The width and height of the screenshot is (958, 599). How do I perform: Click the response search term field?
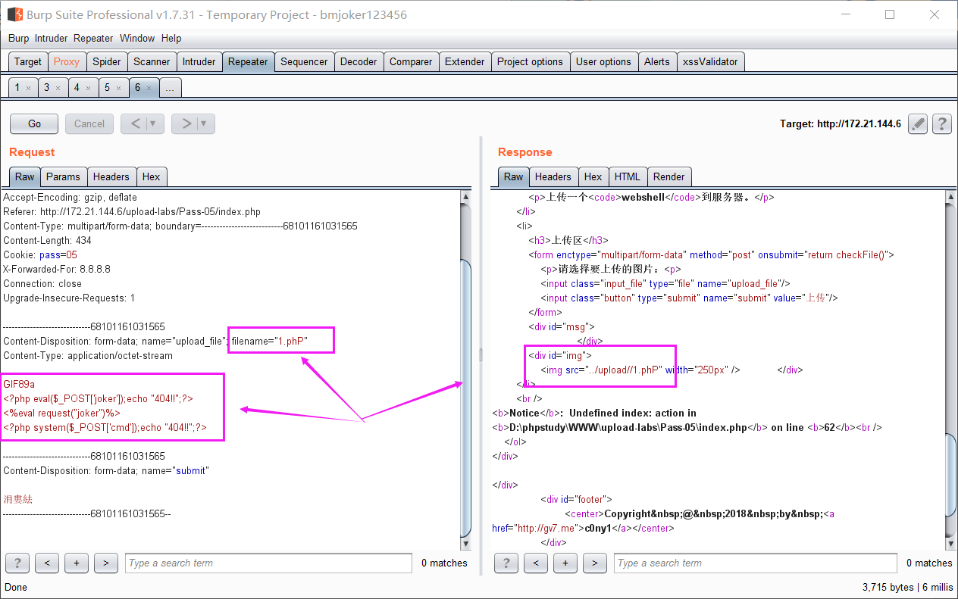756,563
